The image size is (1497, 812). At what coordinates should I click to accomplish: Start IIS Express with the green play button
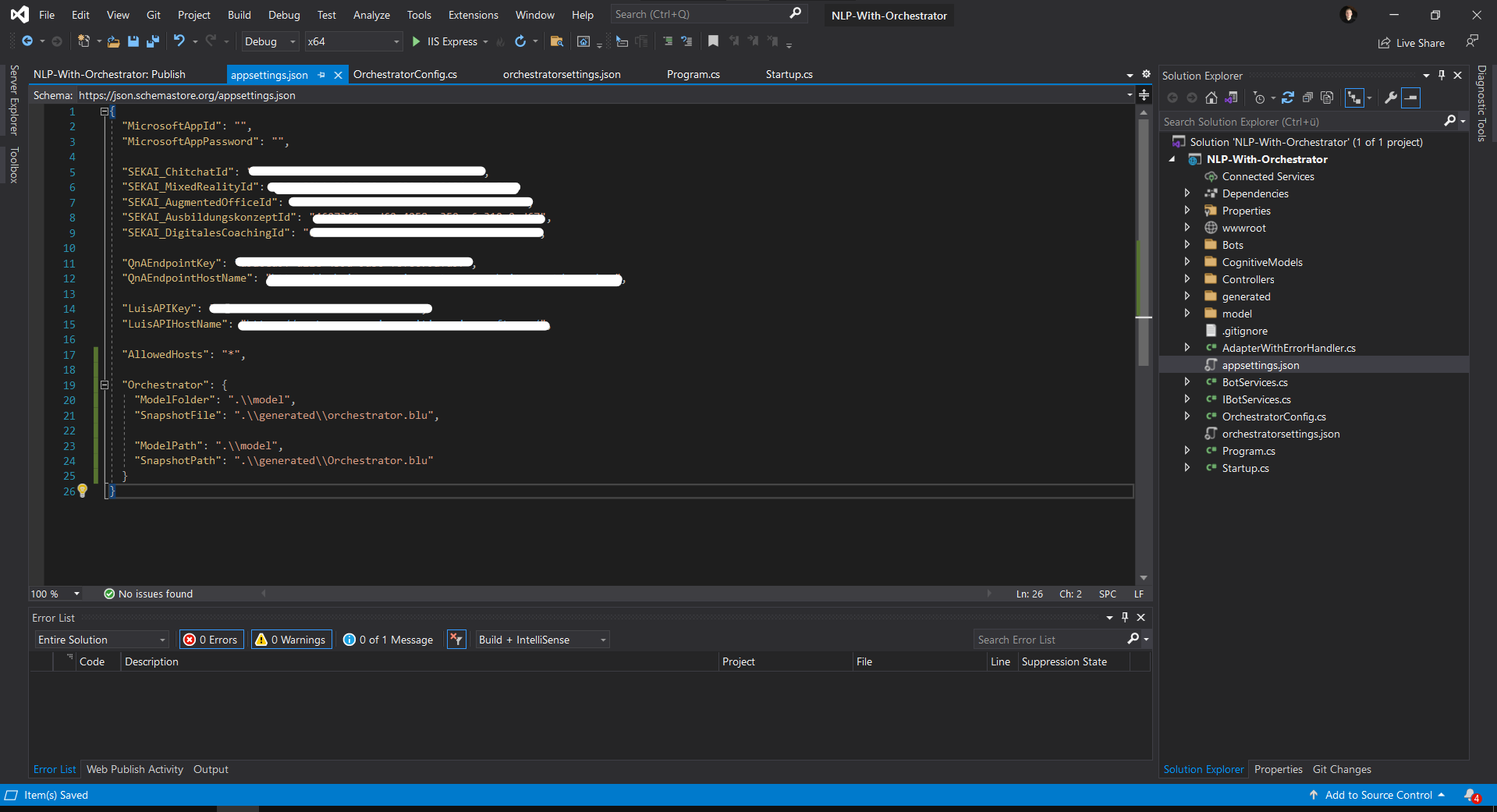416,41
